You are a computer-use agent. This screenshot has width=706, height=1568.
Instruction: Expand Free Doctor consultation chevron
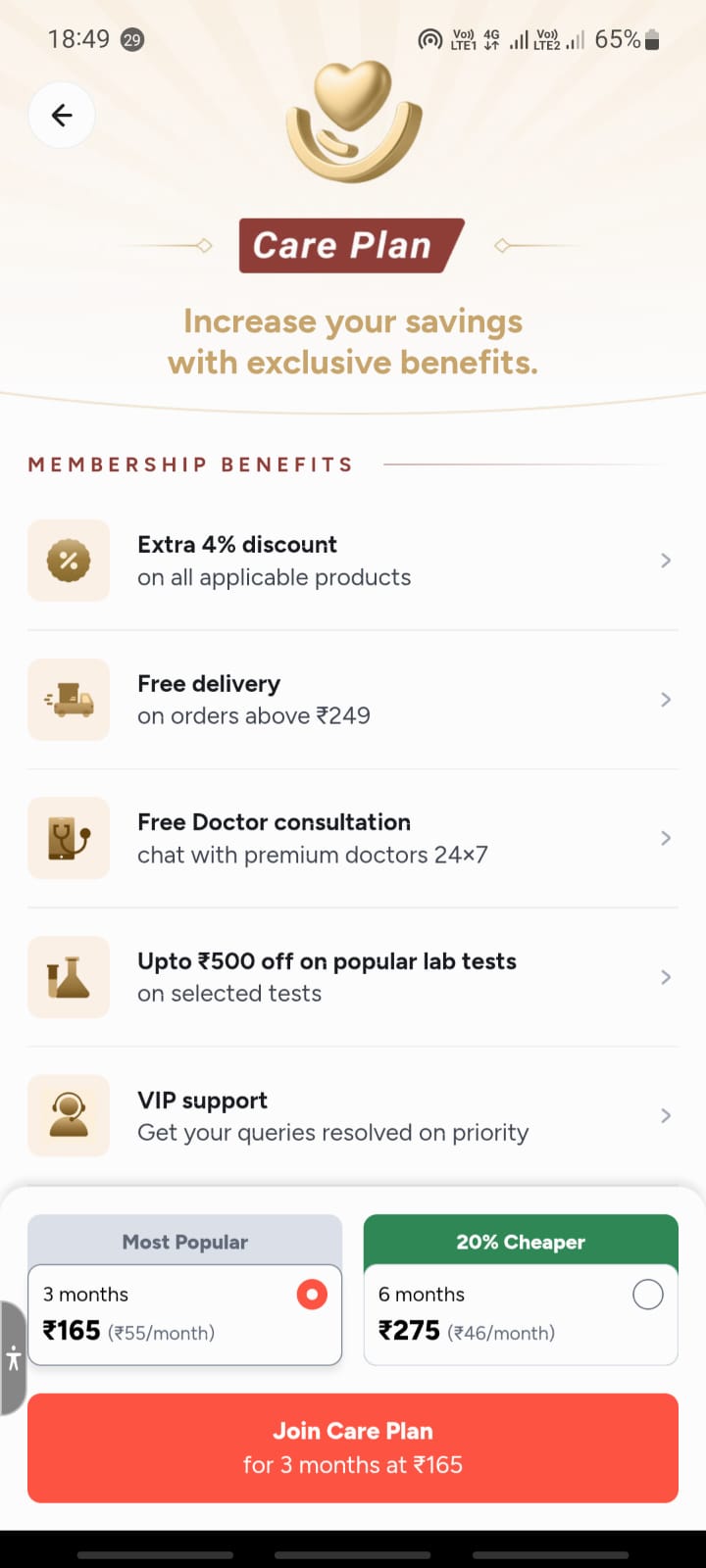click(666, 838)
